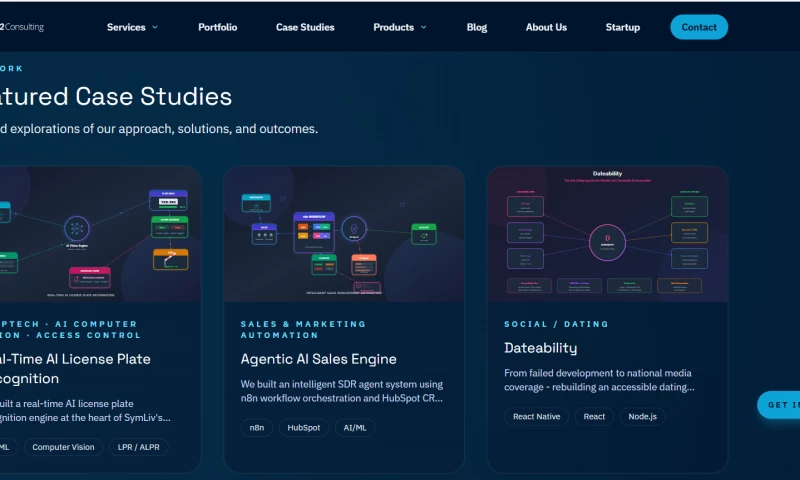
Task: Open the Agentic AI Sales Engine title
Action: [318, 359]
